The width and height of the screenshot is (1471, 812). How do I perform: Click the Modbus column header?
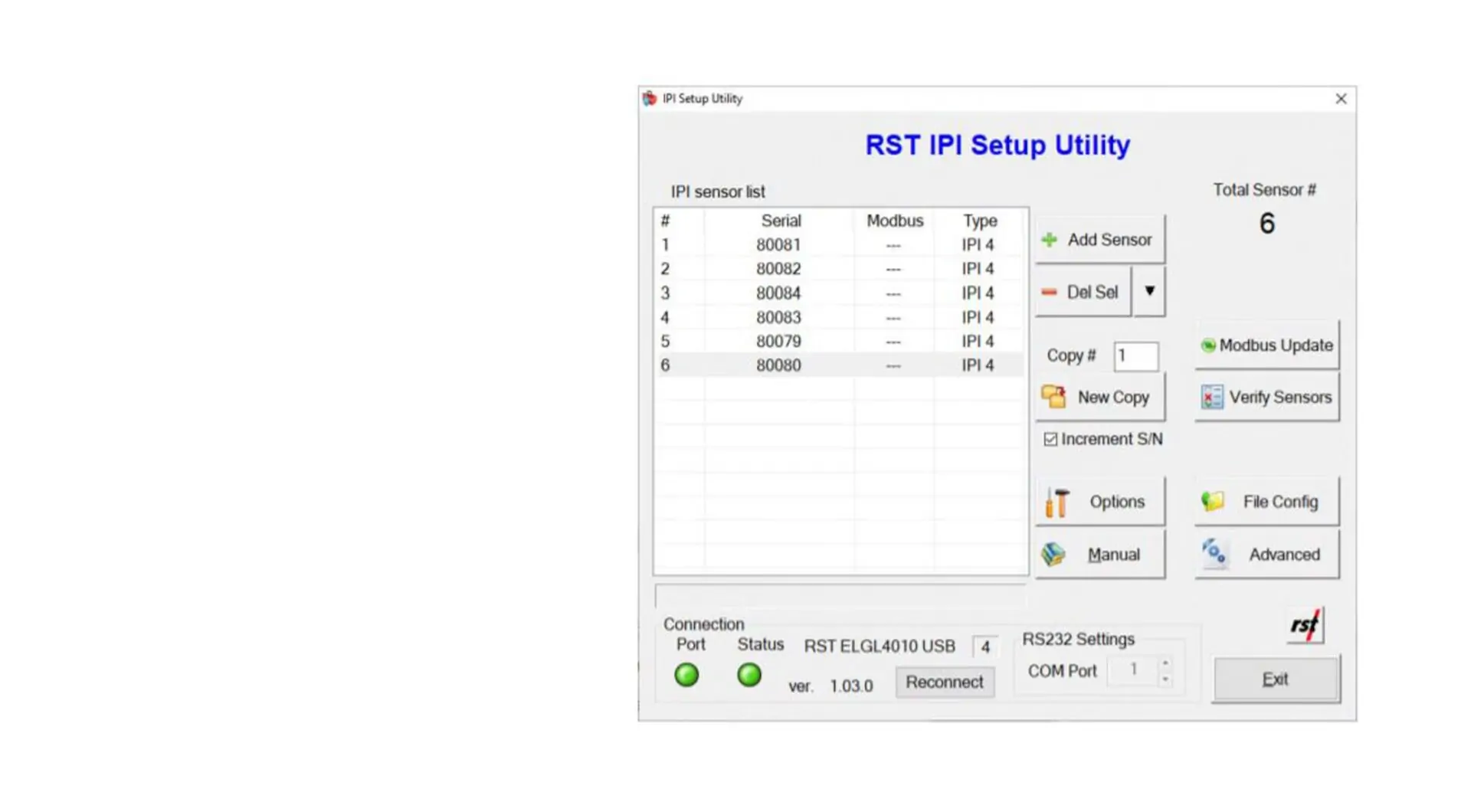click(x=895, y=221)
